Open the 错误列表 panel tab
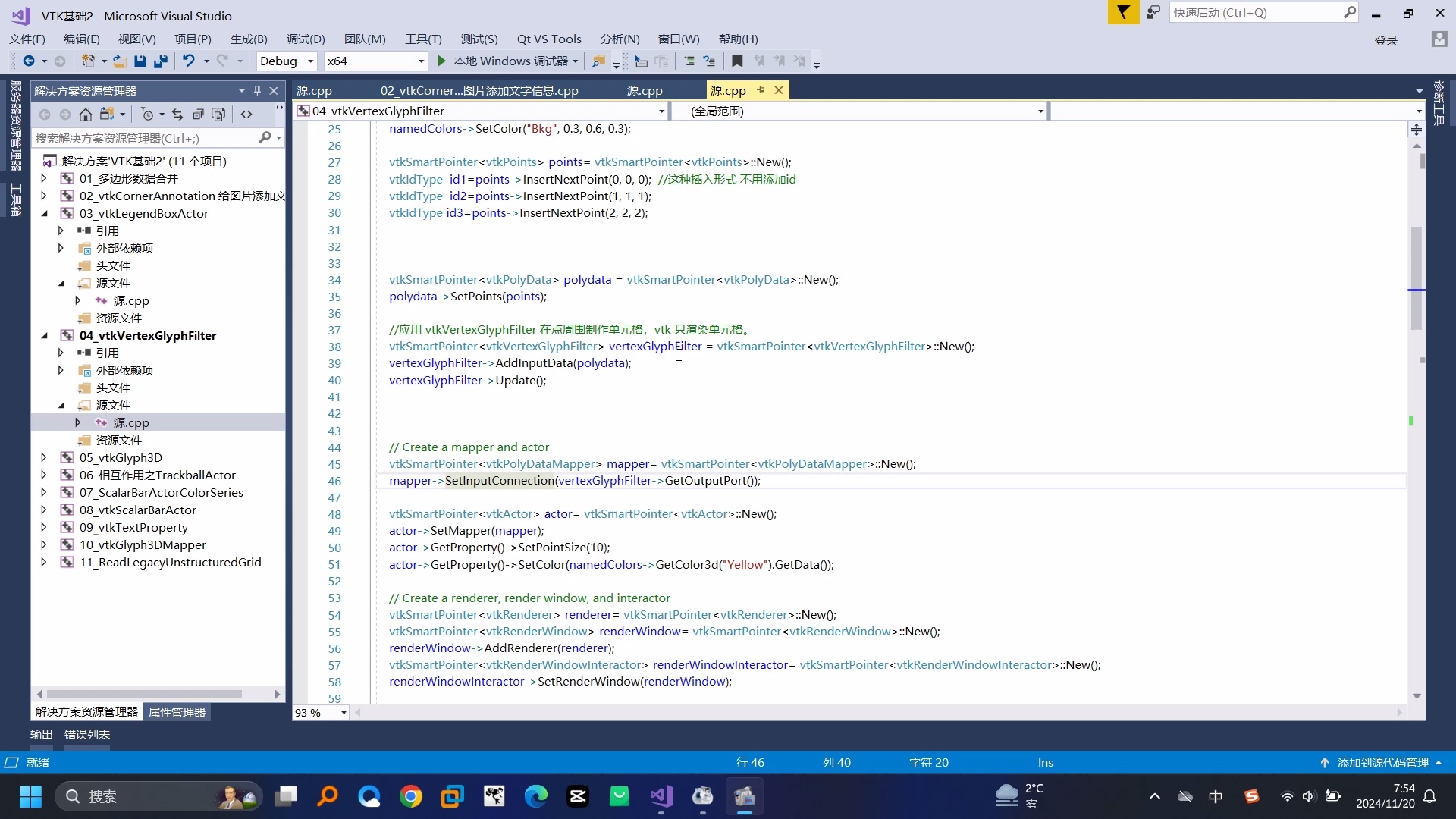 [x=87, y=735]
